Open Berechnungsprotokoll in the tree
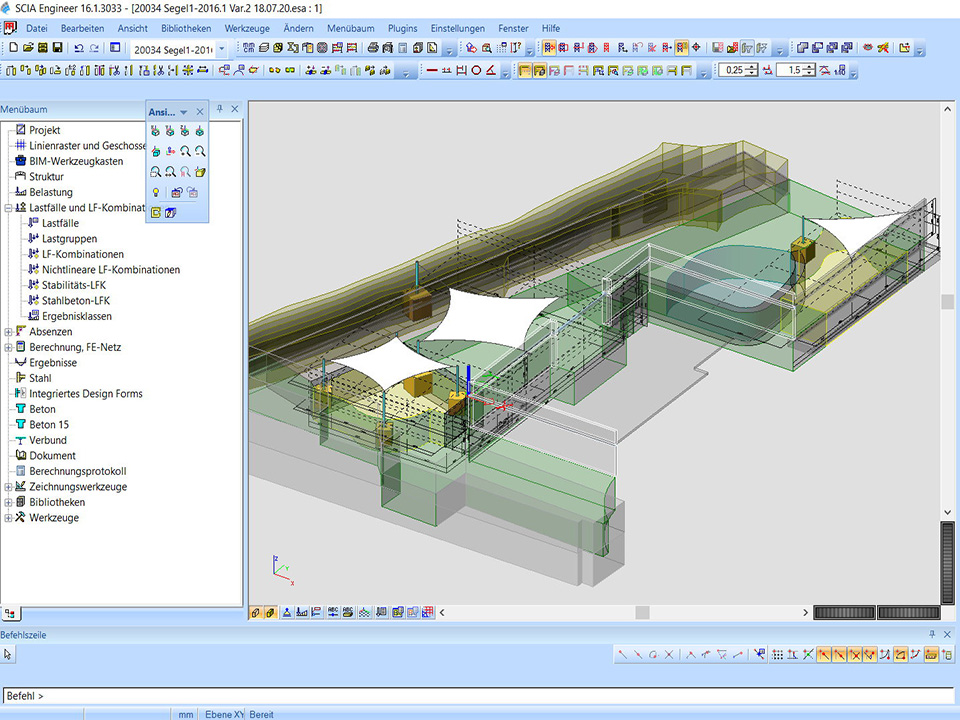Image resolution: width=960 pixels, height=720 pixels. point(77,471)
